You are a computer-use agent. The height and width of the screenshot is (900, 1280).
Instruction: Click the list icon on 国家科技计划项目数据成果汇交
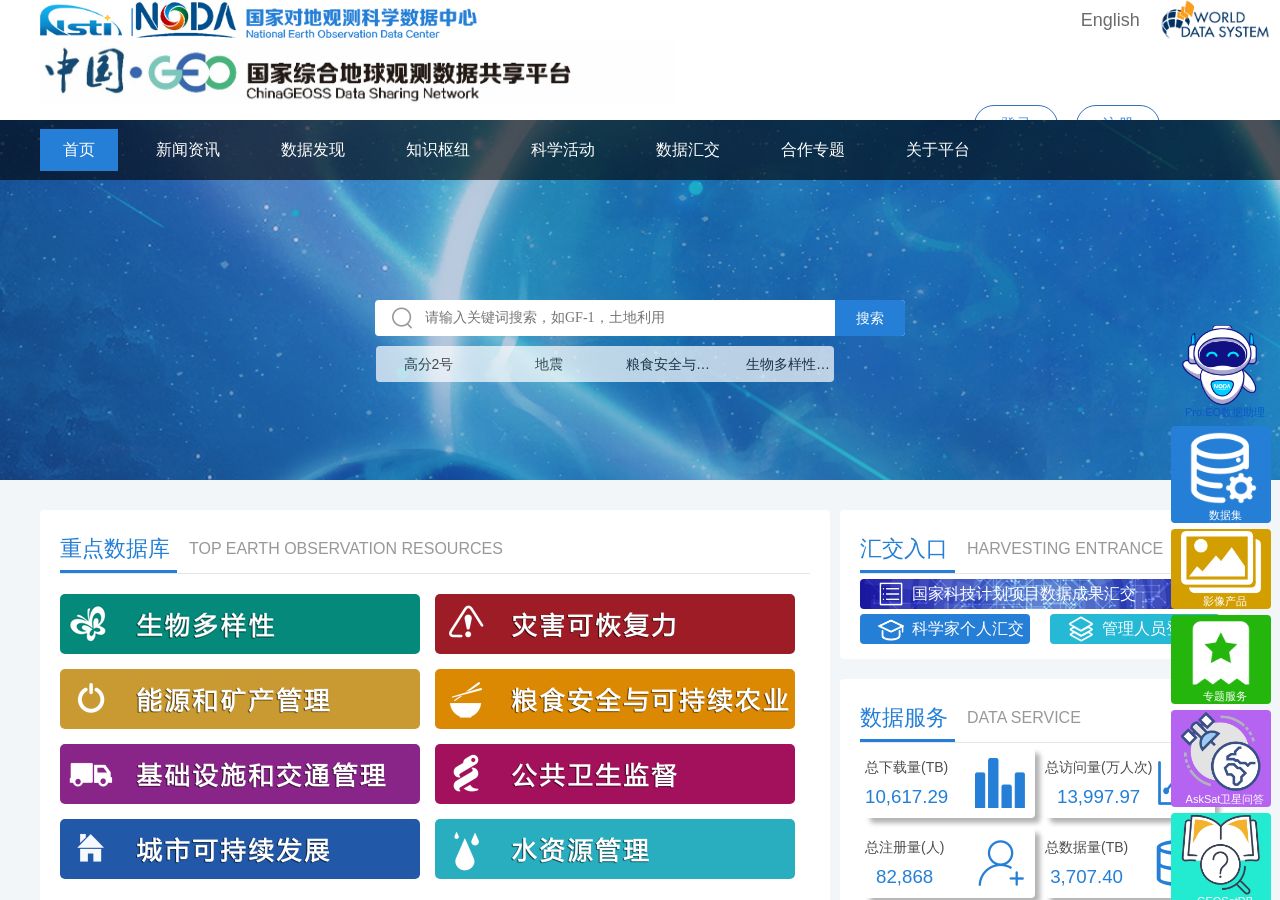(x=891, y=594)
